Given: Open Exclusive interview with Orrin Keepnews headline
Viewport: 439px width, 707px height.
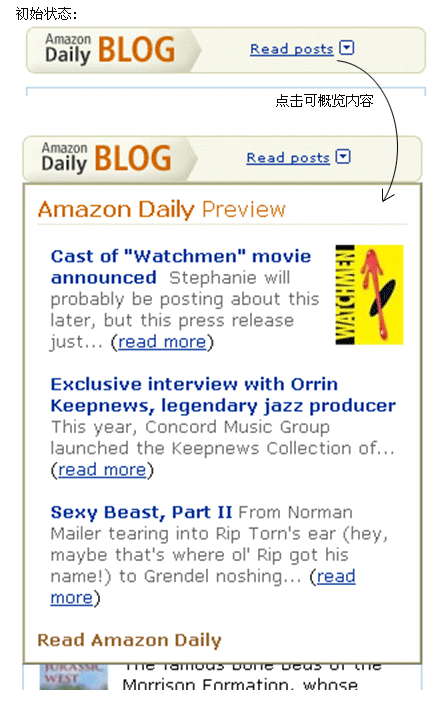Looking at the screenshot, I should 223,395.
